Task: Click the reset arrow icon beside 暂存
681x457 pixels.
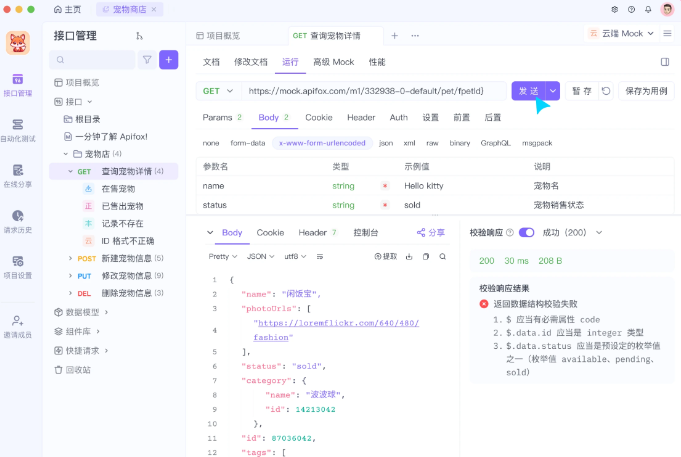Action: [606, 91]
